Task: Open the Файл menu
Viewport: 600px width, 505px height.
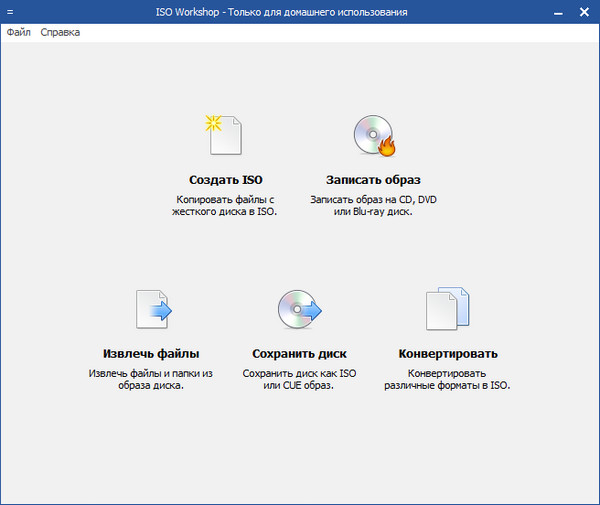Action: tap(18, 32)
